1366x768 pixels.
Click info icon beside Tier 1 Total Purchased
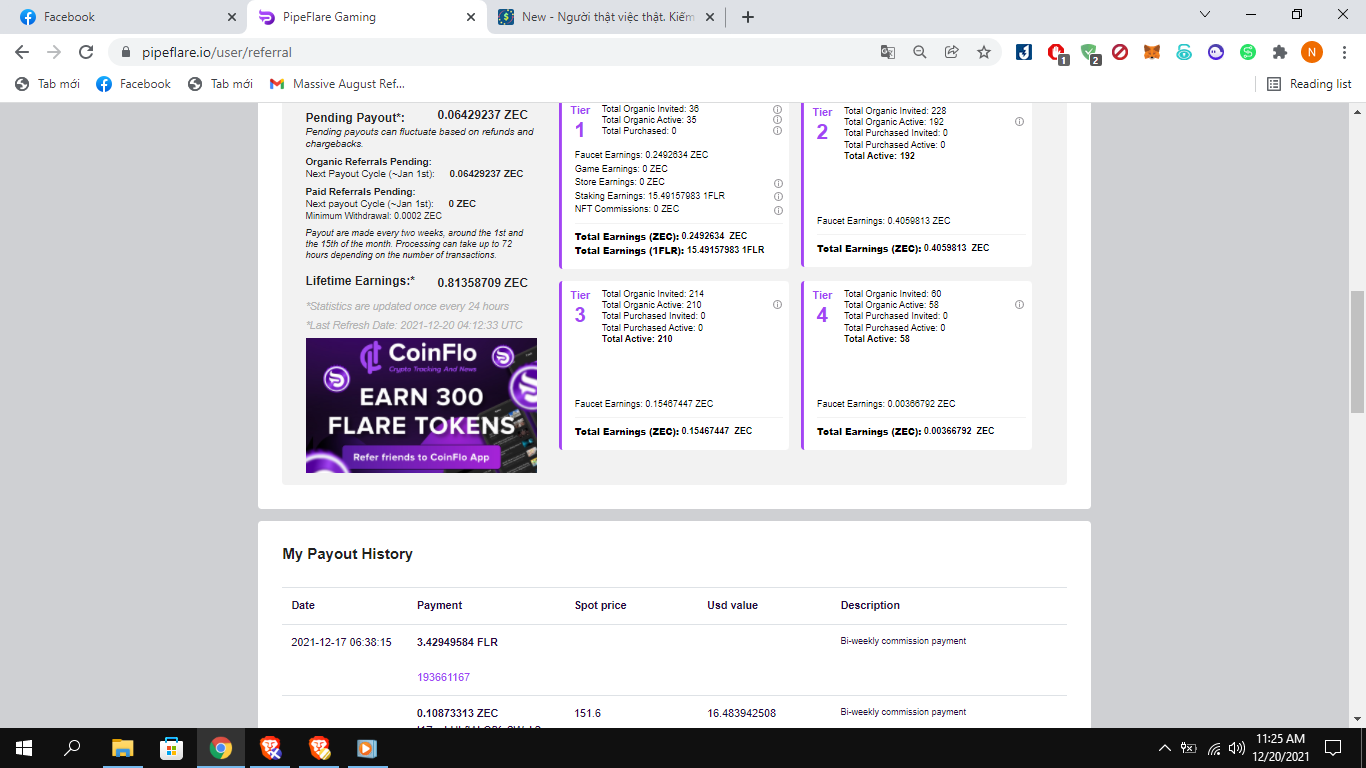click(x=777, y=131)
